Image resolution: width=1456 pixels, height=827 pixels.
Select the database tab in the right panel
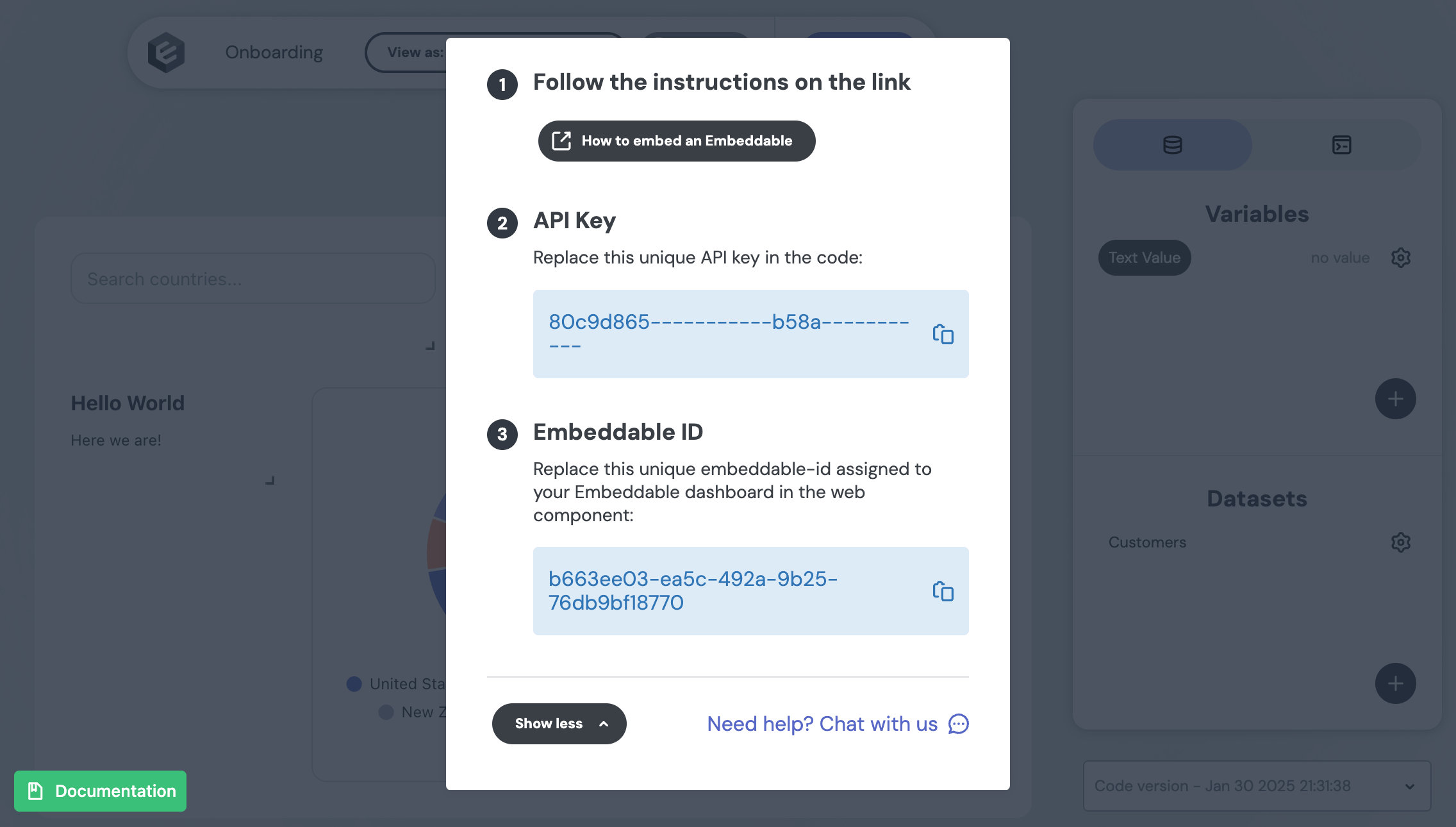[1171, 145]
